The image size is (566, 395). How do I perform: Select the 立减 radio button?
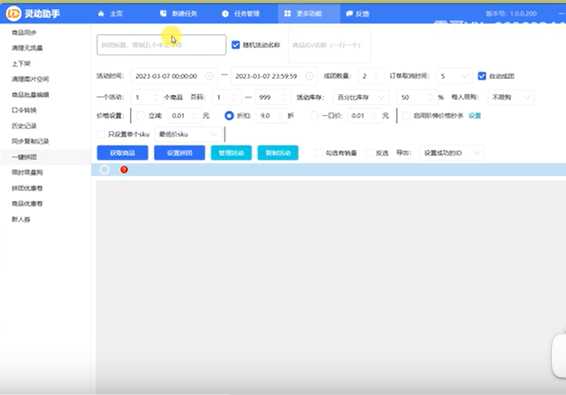pyautogui.click(x=141, y=116)
